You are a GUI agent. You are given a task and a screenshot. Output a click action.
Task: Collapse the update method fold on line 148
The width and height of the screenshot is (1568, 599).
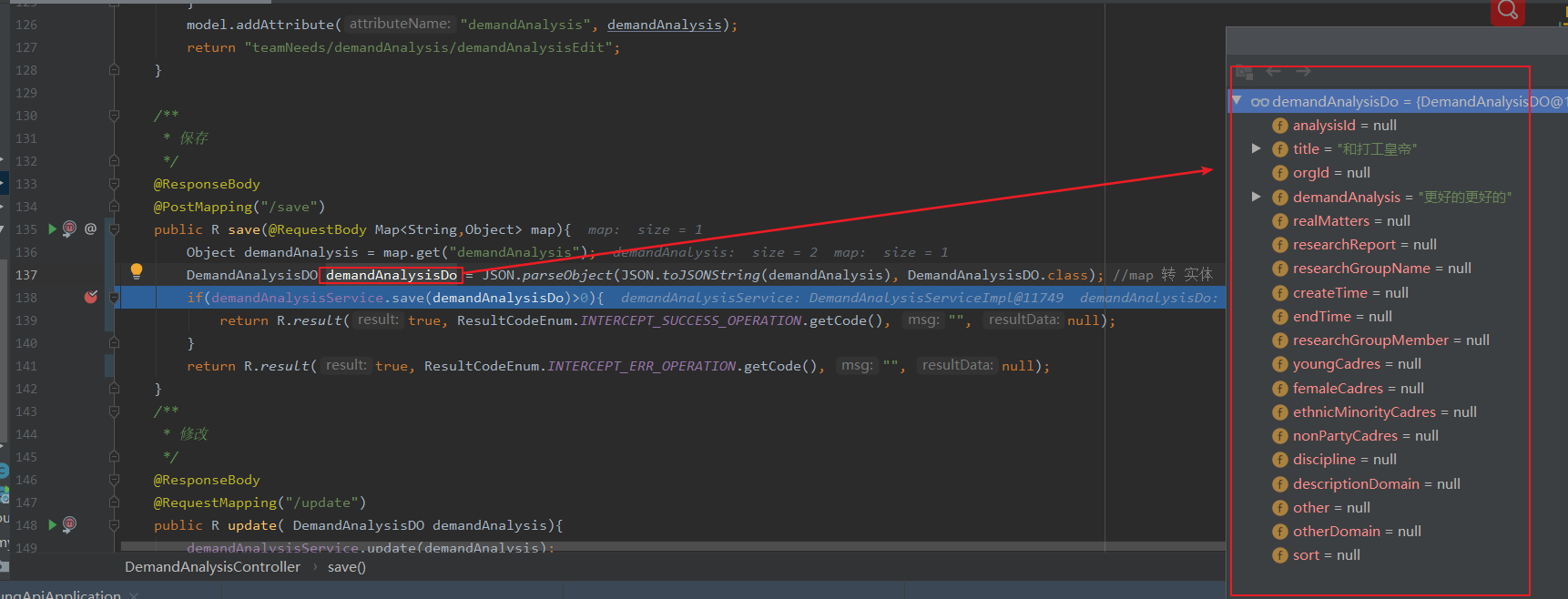(114, 525)
